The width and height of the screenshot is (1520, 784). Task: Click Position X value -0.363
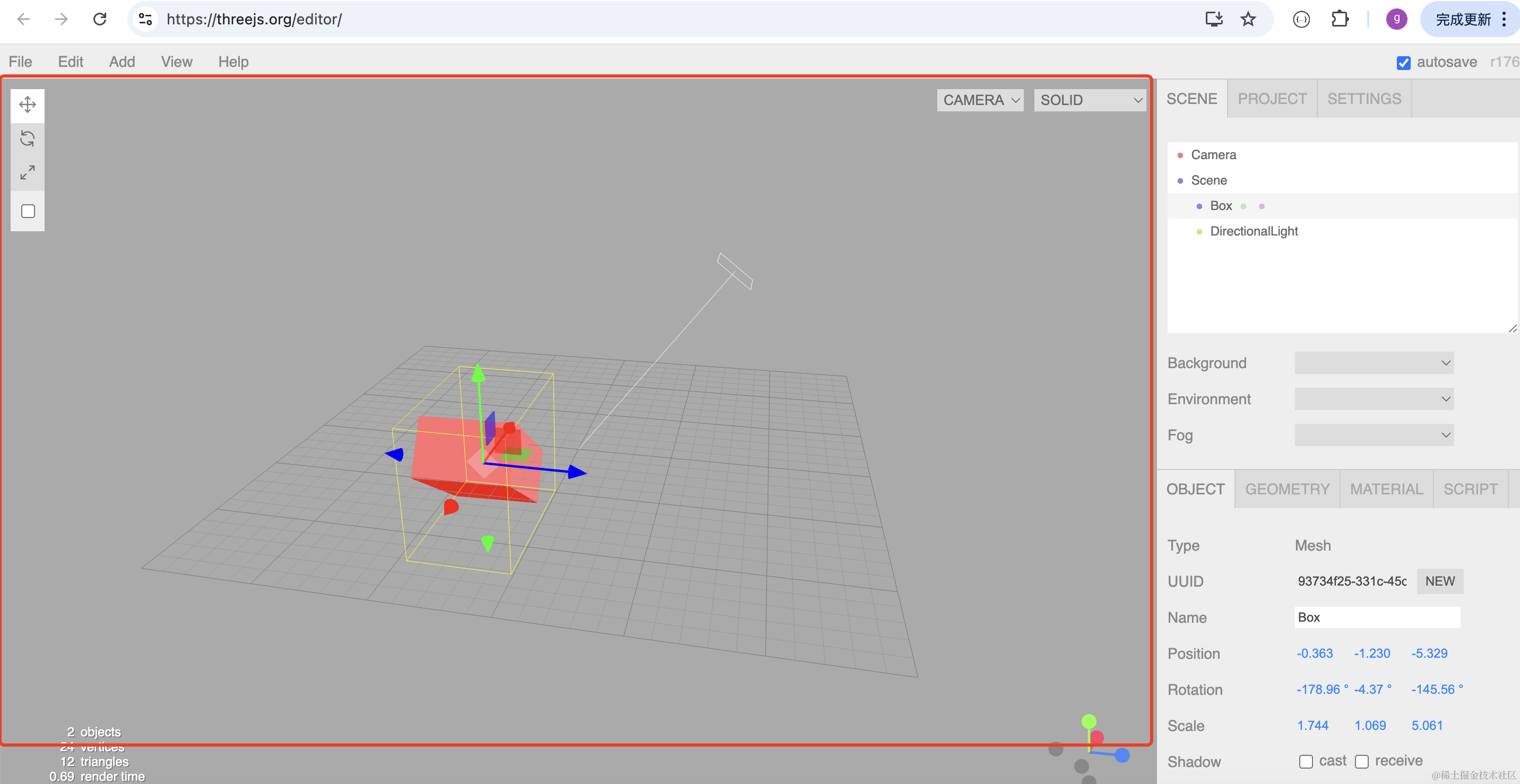tap(1315, 653)
